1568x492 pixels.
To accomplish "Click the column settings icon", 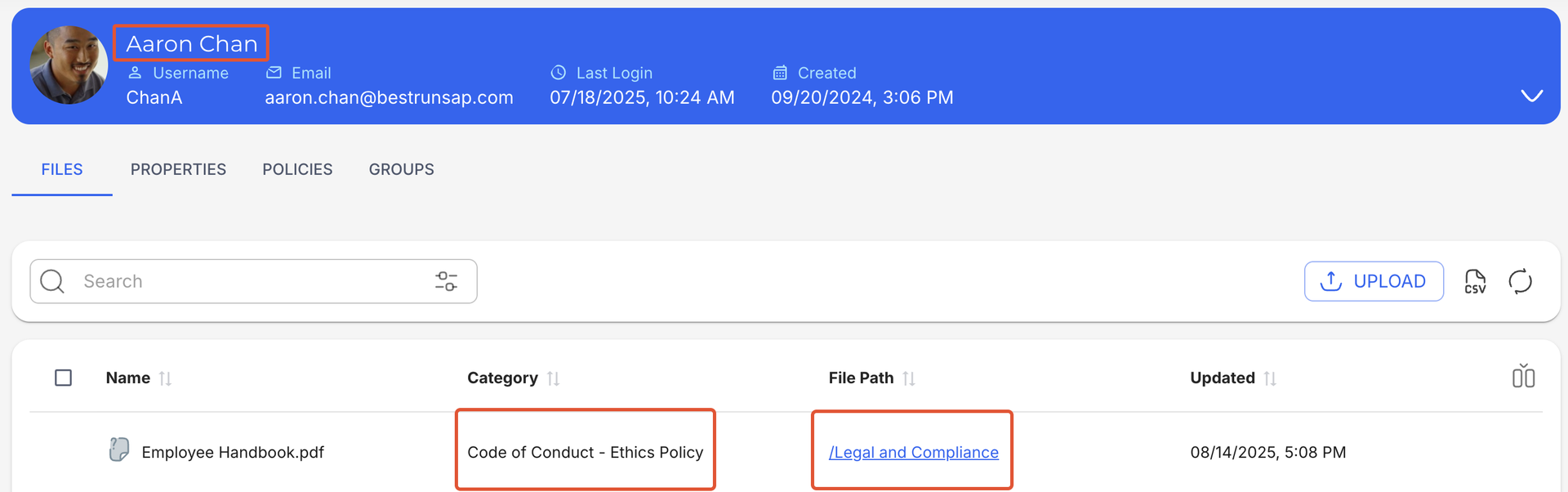I will 1523,377.
